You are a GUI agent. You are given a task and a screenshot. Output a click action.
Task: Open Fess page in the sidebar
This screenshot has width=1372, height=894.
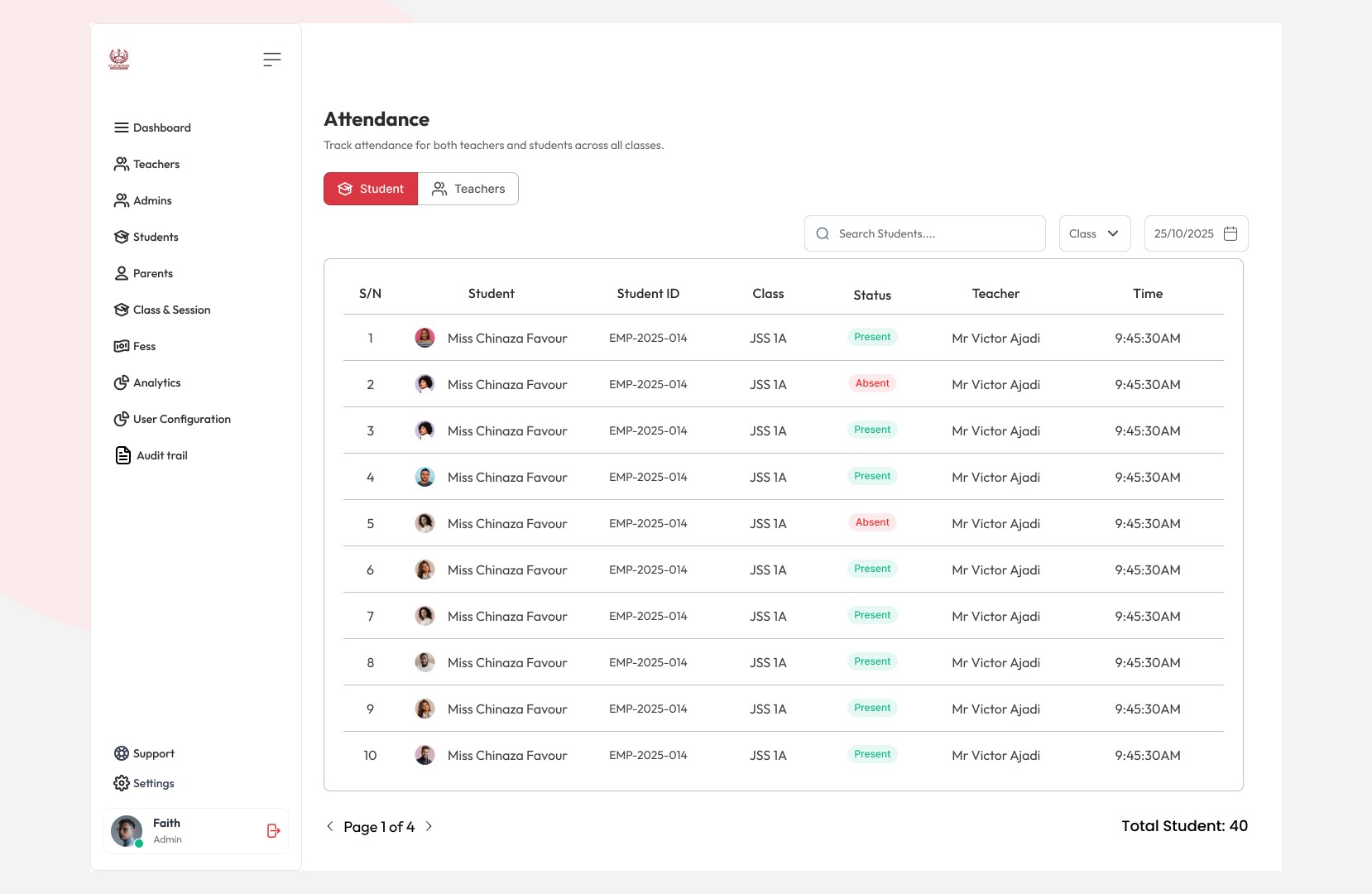[x=135, y=346]
